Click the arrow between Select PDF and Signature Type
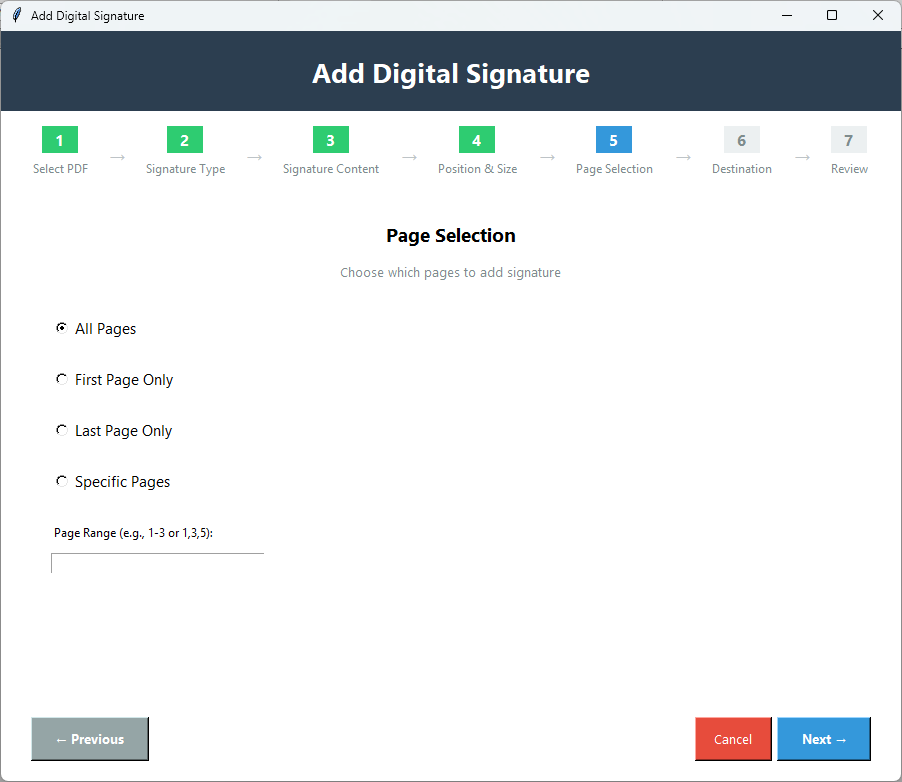This screenshot has height=782, width=902. tap(117, 157)
